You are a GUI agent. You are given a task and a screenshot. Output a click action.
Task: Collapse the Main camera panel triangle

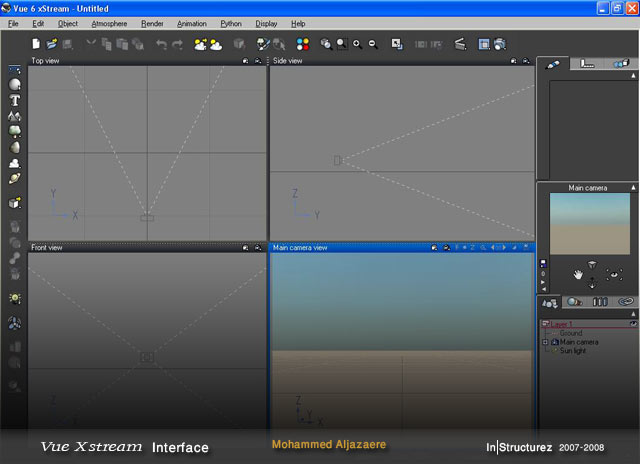pos(633,188)
